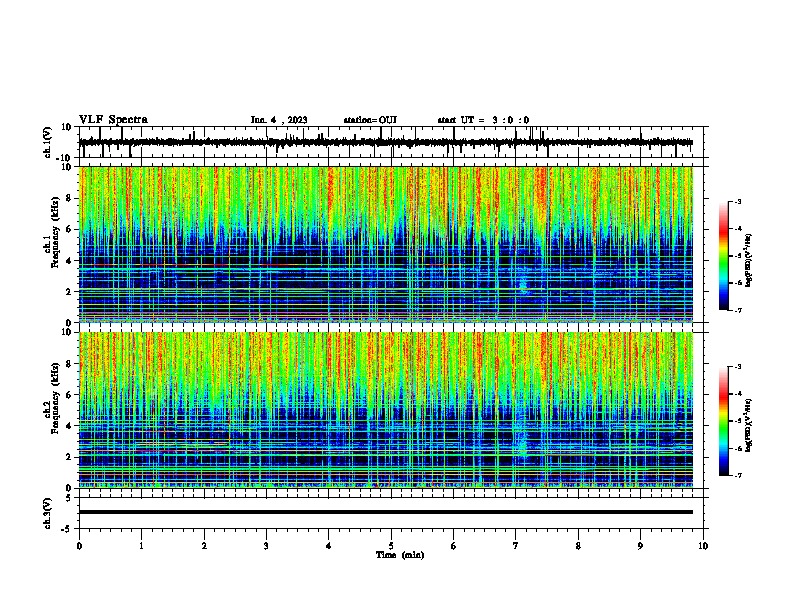Click the ch.1 voltage waveform trace
This screenshot has height=612, width=792.
[385, 142]
